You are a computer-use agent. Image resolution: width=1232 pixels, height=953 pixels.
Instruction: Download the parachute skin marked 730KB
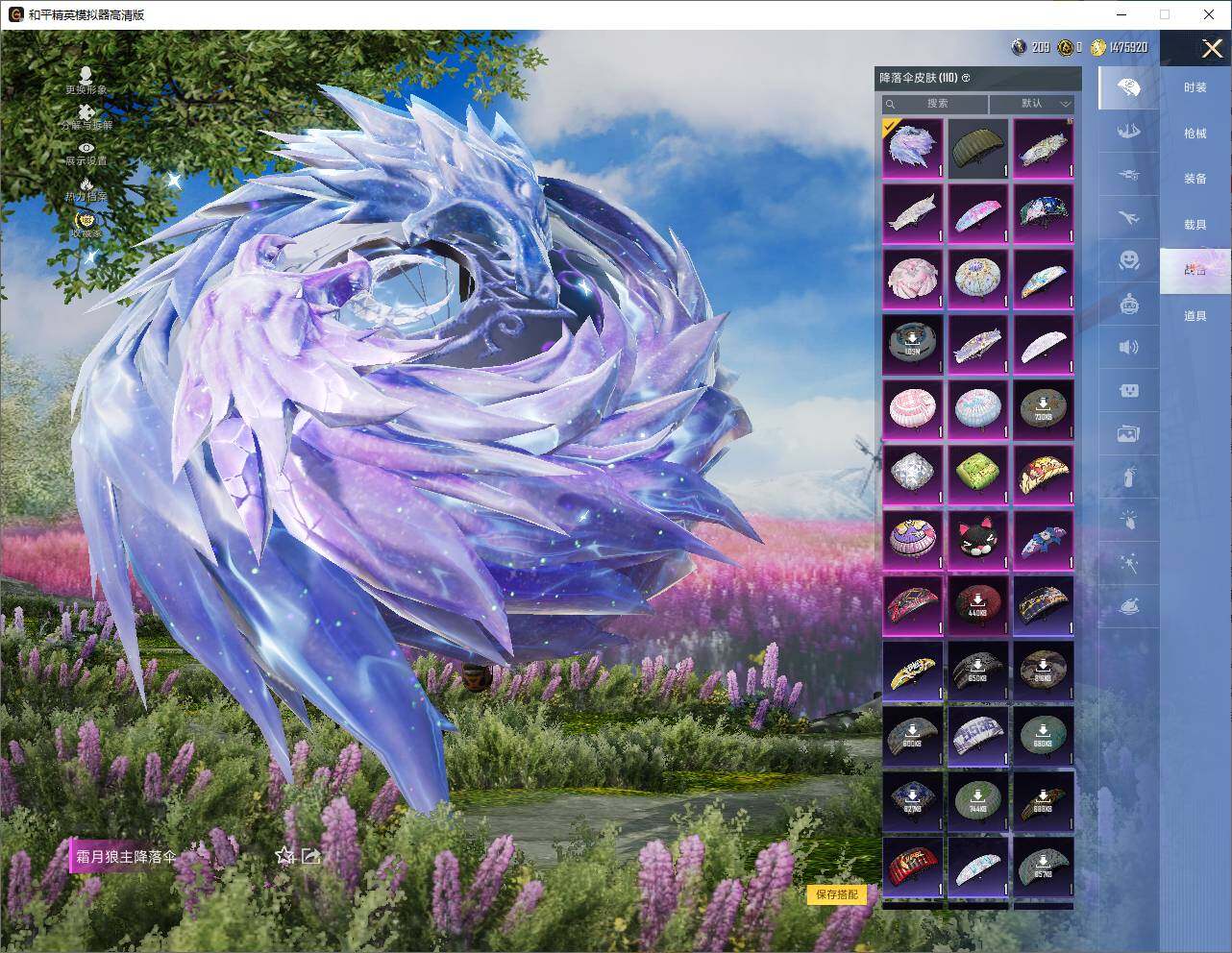point(1044,409)
